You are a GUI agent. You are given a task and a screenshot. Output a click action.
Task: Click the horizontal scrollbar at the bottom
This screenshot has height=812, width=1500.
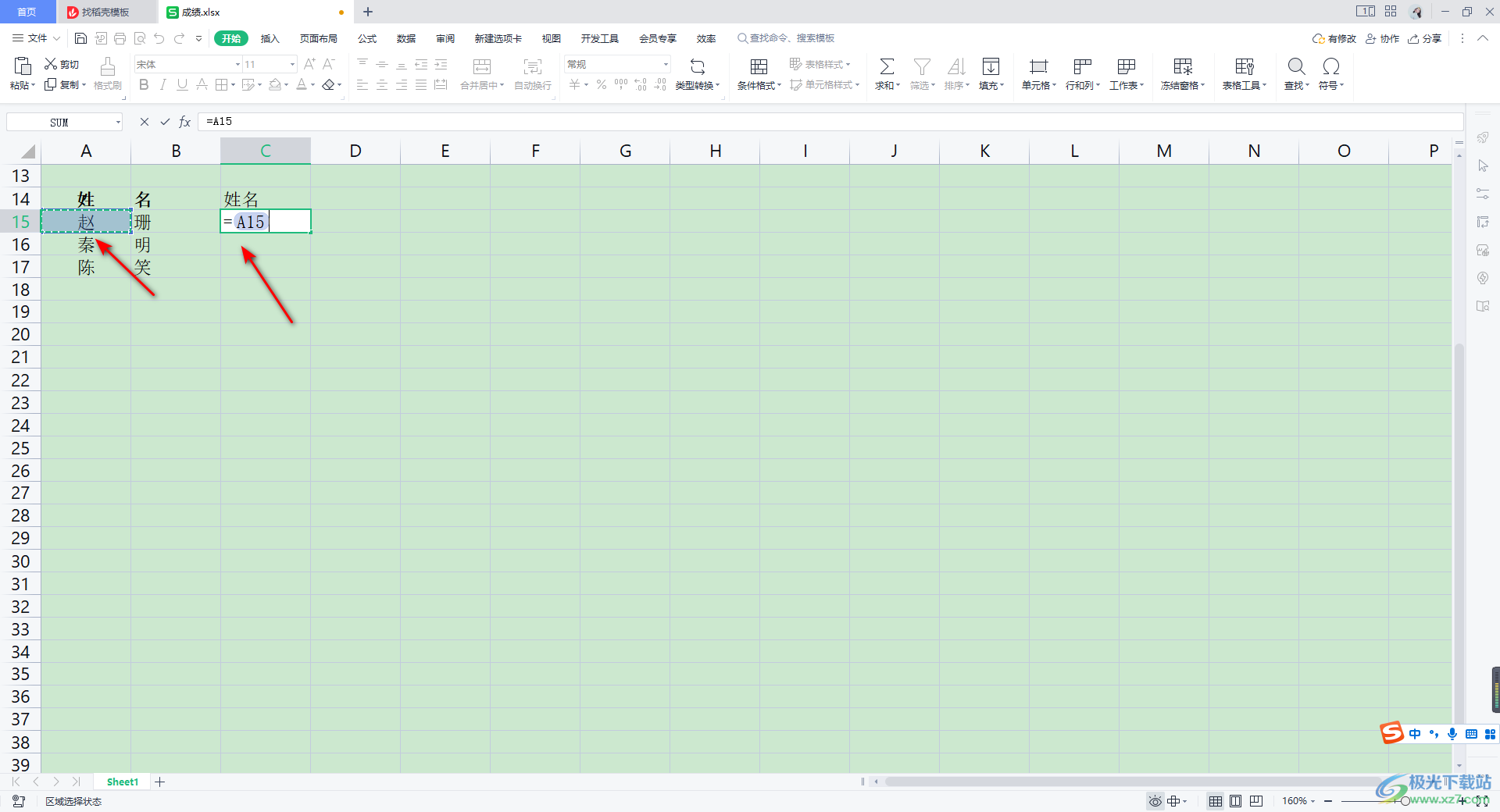[1133, 782]
